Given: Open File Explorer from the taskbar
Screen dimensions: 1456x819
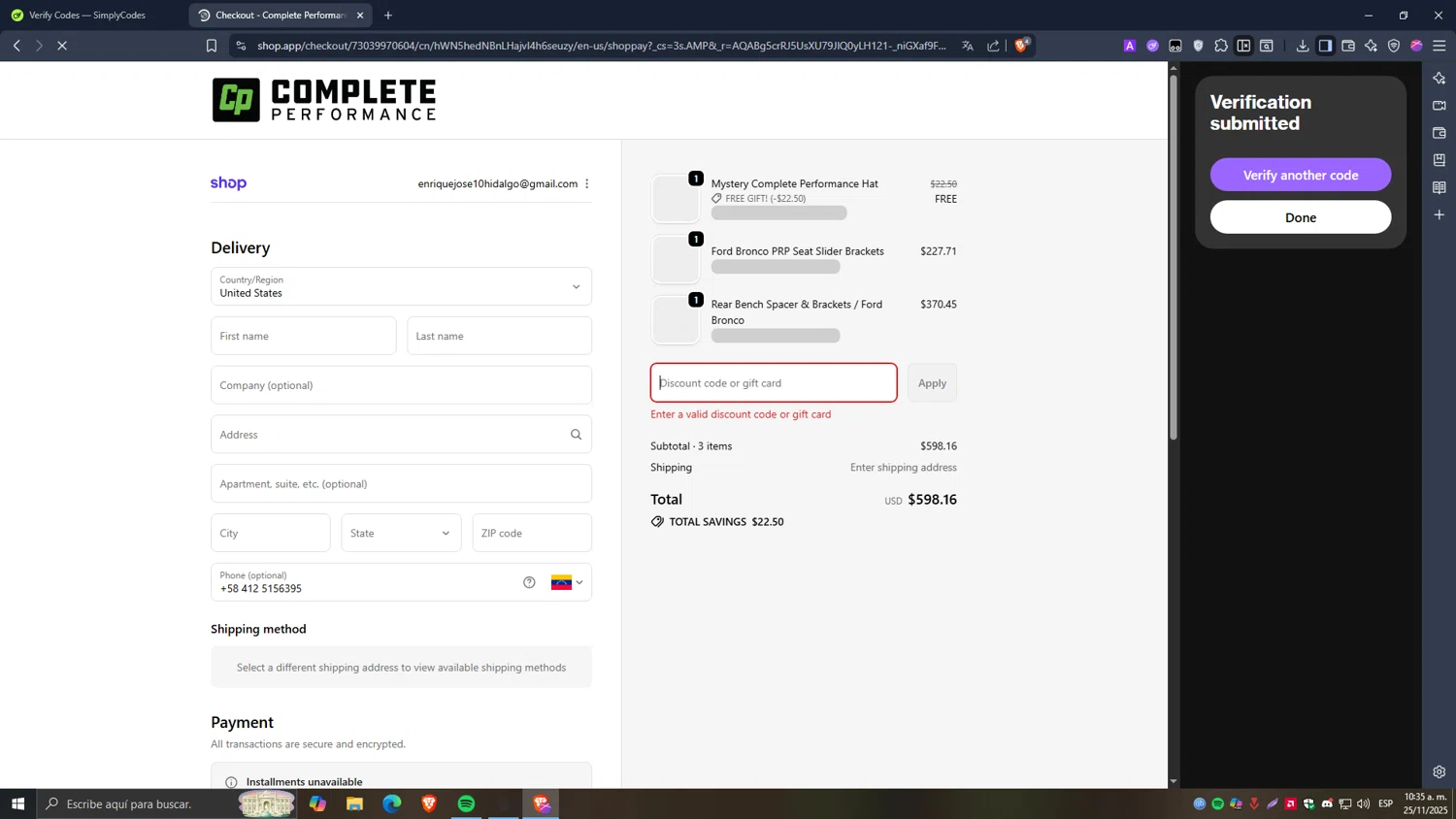Looking at the screenshot, I should click(x=354, y=803).
